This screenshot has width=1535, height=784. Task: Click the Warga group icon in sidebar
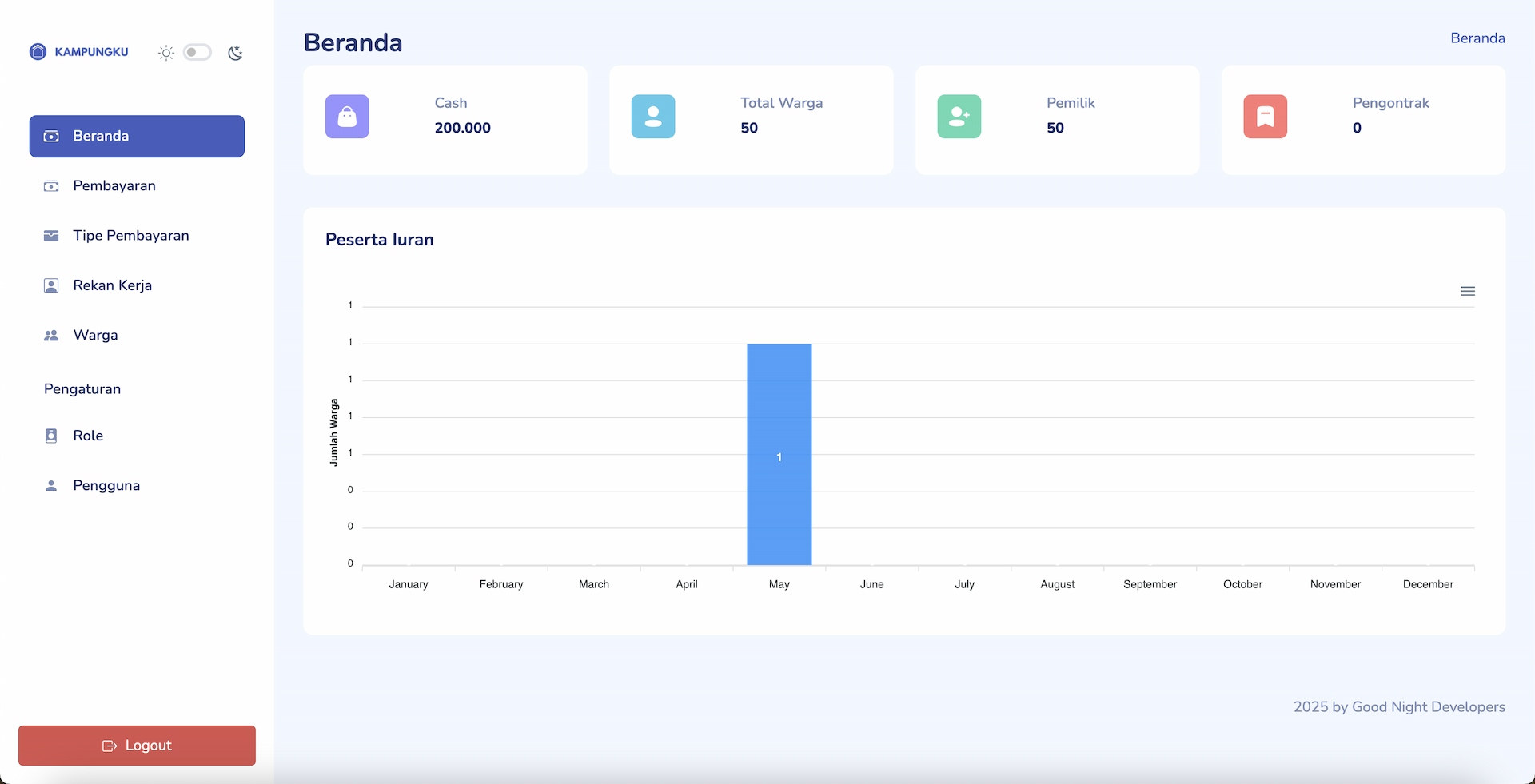pyautogui.click(x=51, y=336)
